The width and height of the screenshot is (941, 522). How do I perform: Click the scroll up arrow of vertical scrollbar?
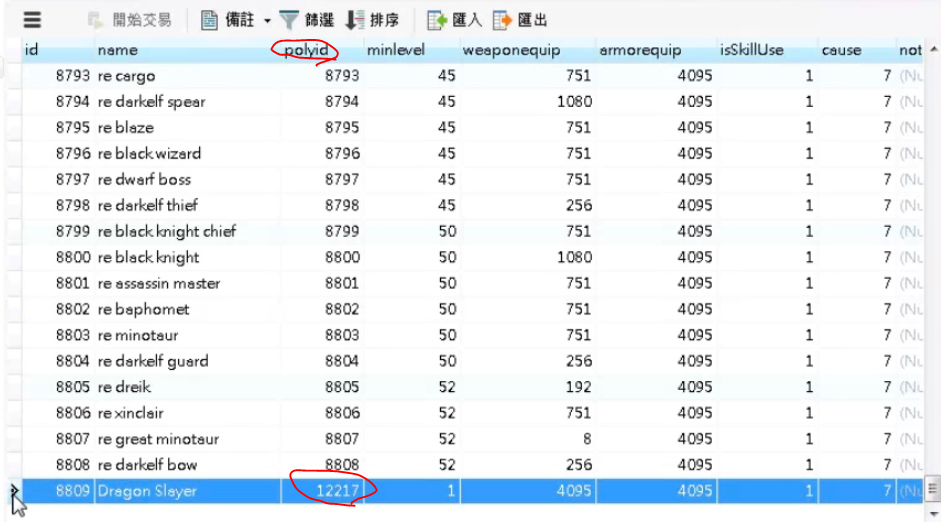[x=933, y=49]
